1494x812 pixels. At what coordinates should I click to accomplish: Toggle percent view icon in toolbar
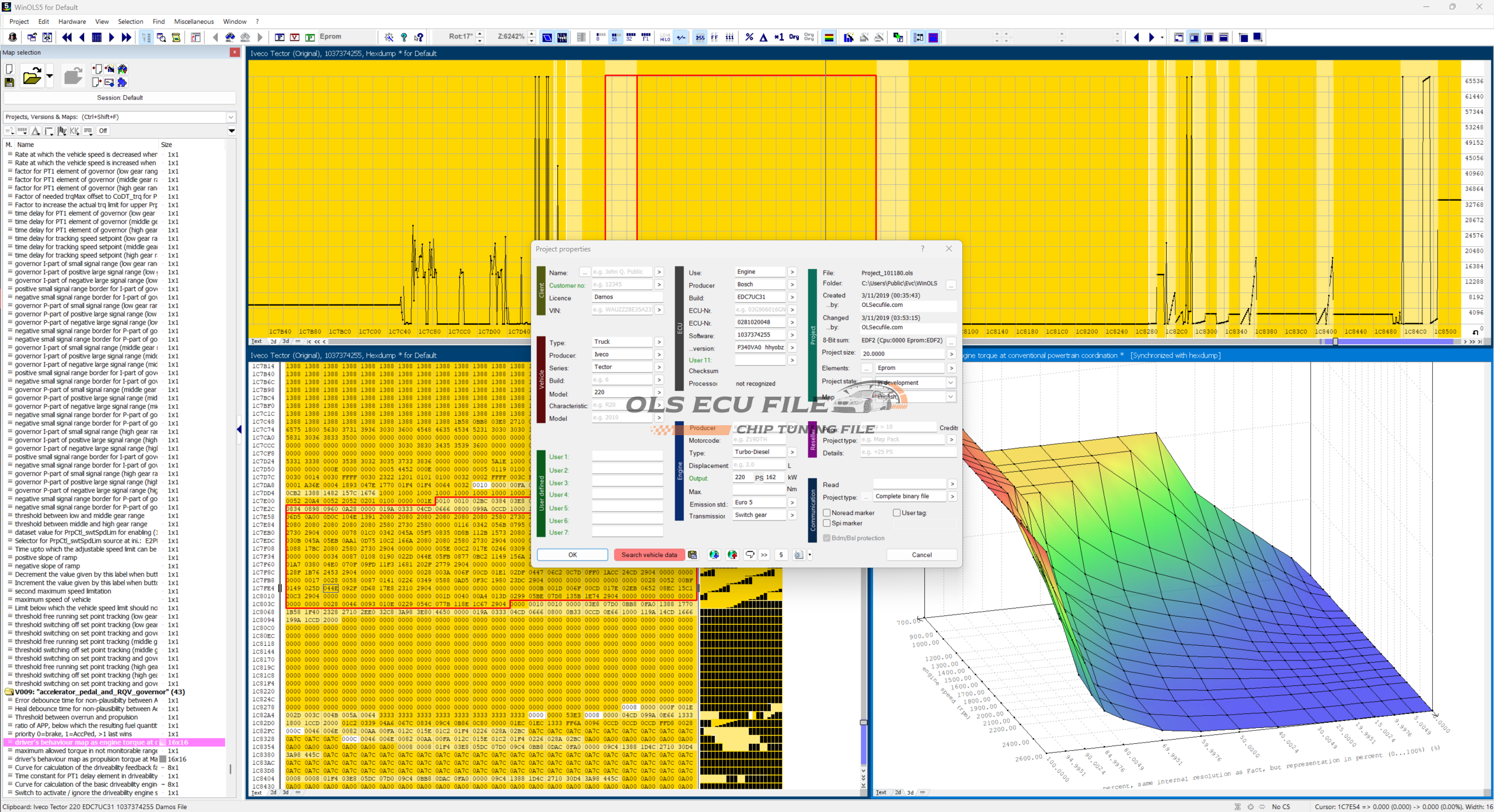(x=749, y=37)
